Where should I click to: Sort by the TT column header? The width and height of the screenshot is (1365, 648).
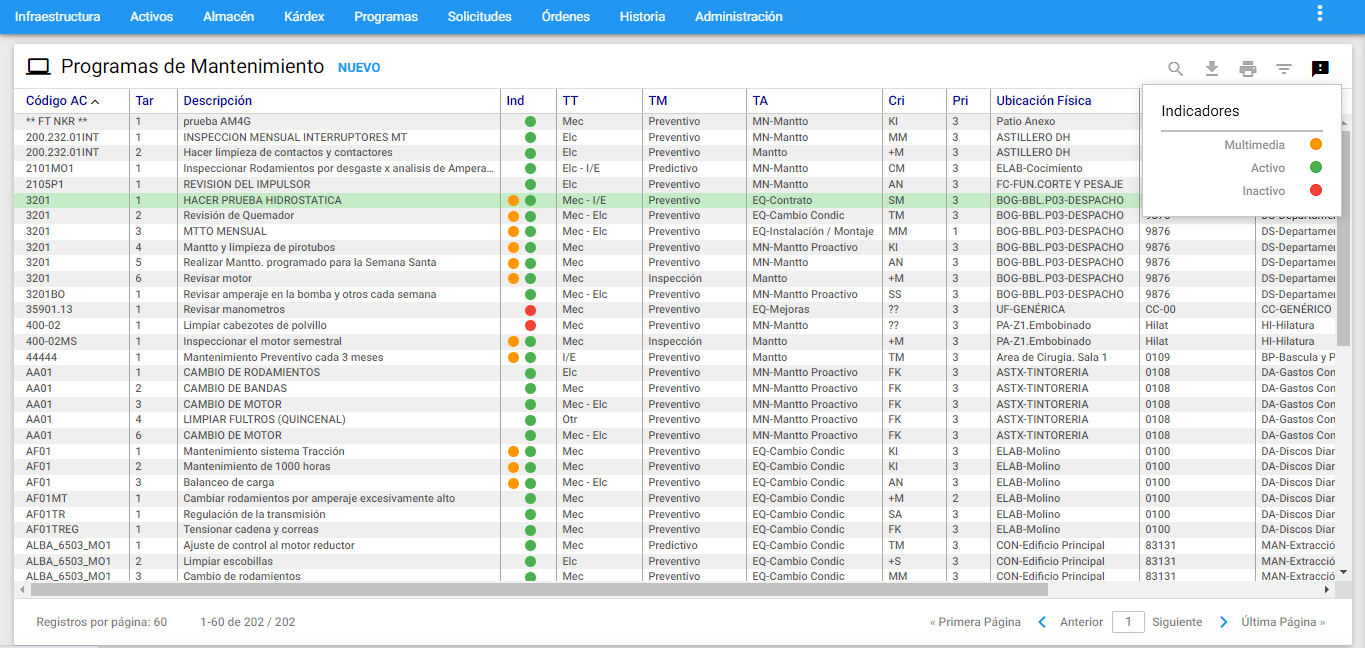(570, 101)
